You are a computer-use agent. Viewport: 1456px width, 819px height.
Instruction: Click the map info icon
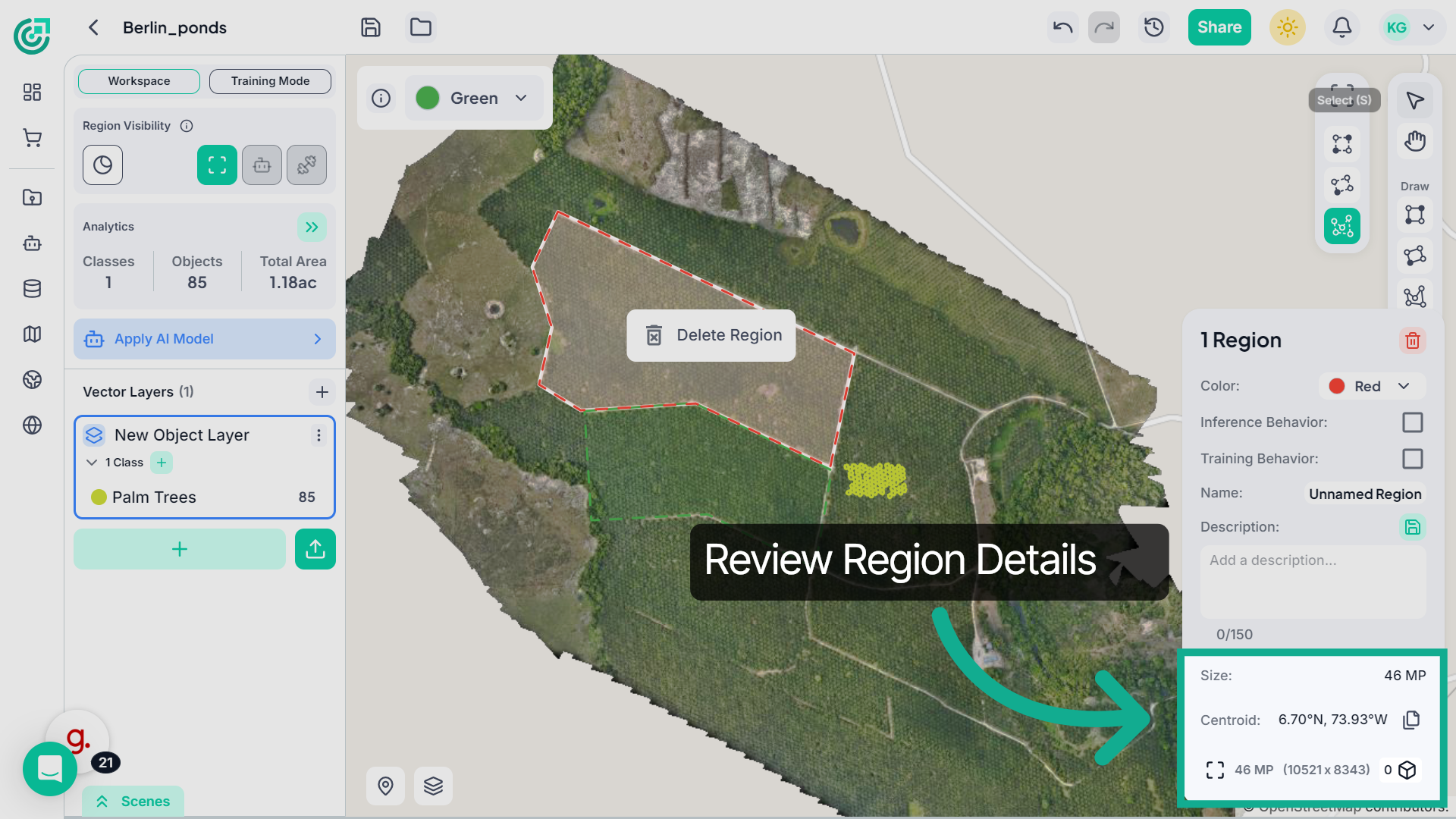click(381, 98)
